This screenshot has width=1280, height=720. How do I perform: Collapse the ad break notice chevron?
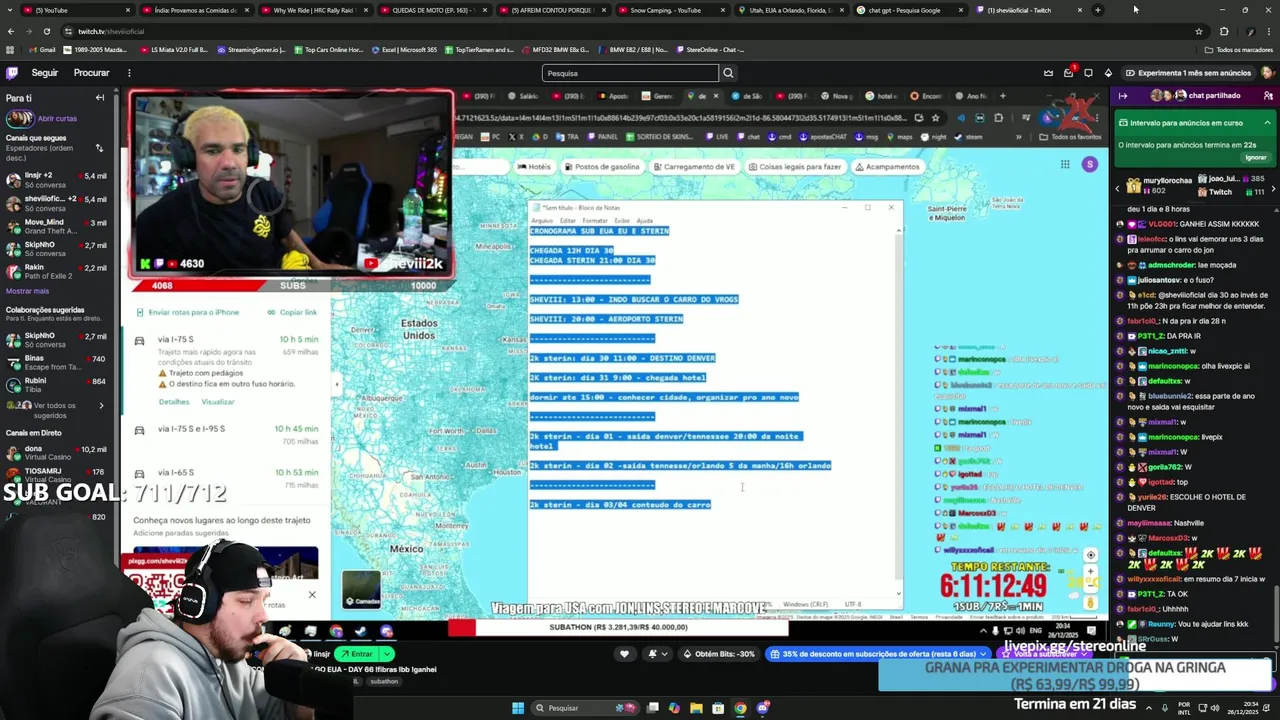(1267, 123)
